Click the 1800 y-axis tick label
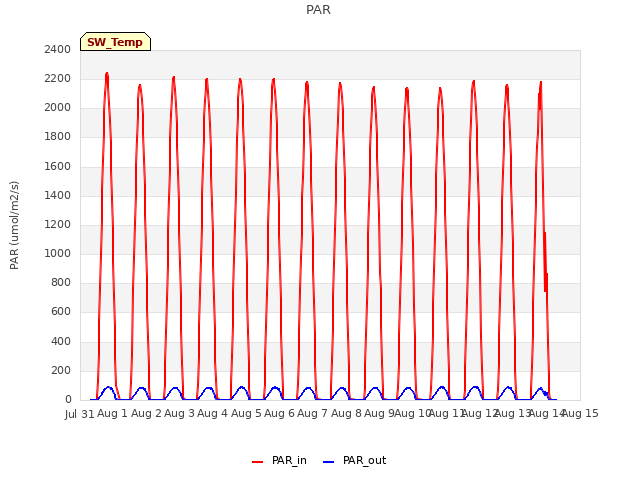 (x=58, y=137)
